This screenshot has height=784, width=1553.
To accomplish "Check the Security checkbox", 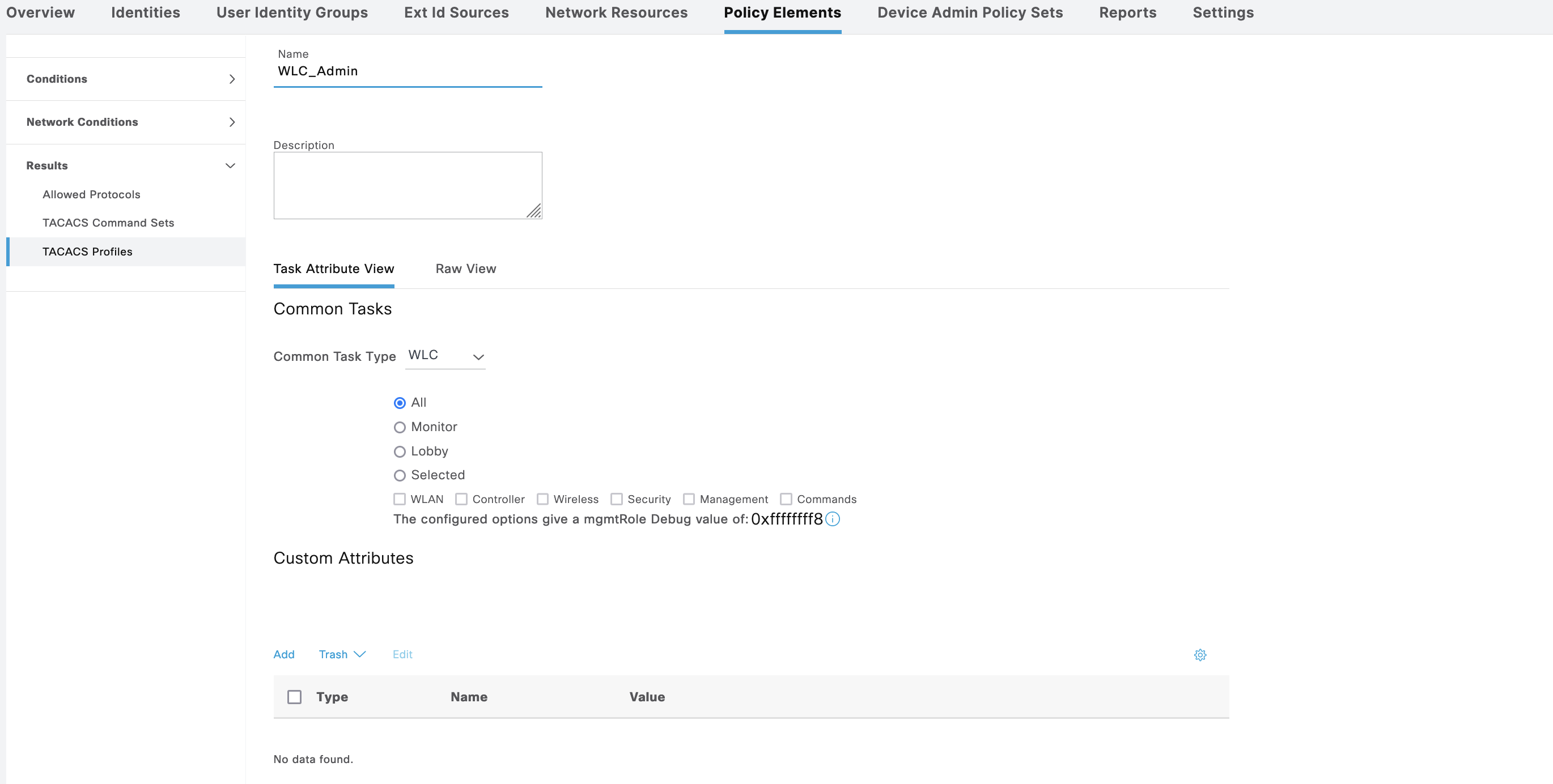I will tap(616, 499).
